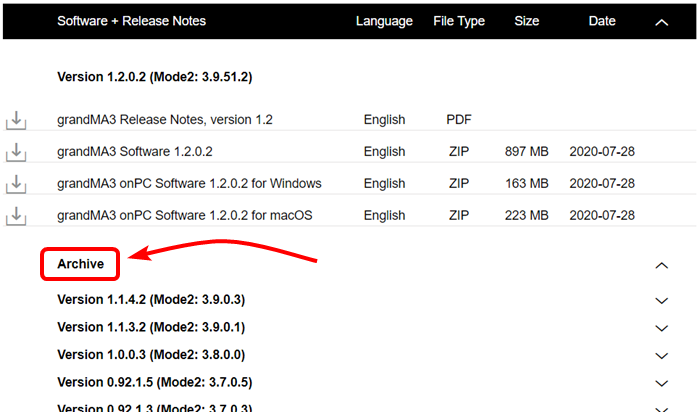Select Version 1.1.4.2 (Mode2: 3.9.0.3) row
Viewport: 700px width, 412px height.
pos(151,300)
